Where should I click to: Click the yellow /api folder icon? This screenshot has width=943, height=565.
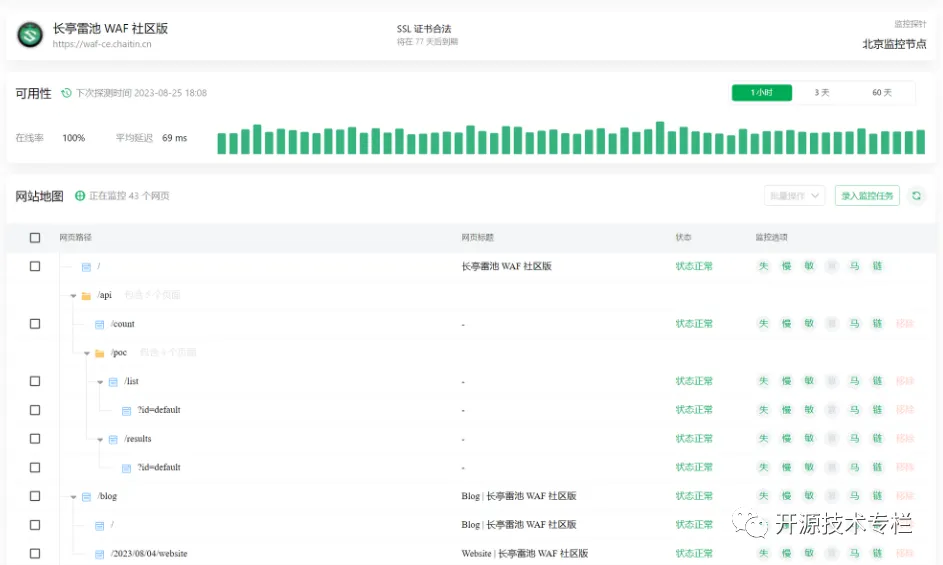[x=86, y=296]
